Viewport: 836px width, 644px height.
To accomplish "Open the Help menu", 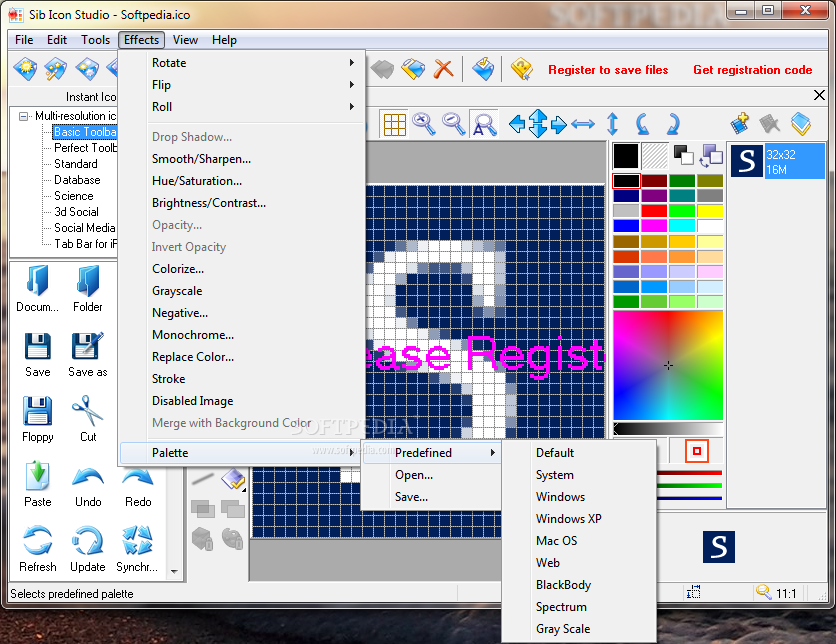I will [x=224, y=40].
